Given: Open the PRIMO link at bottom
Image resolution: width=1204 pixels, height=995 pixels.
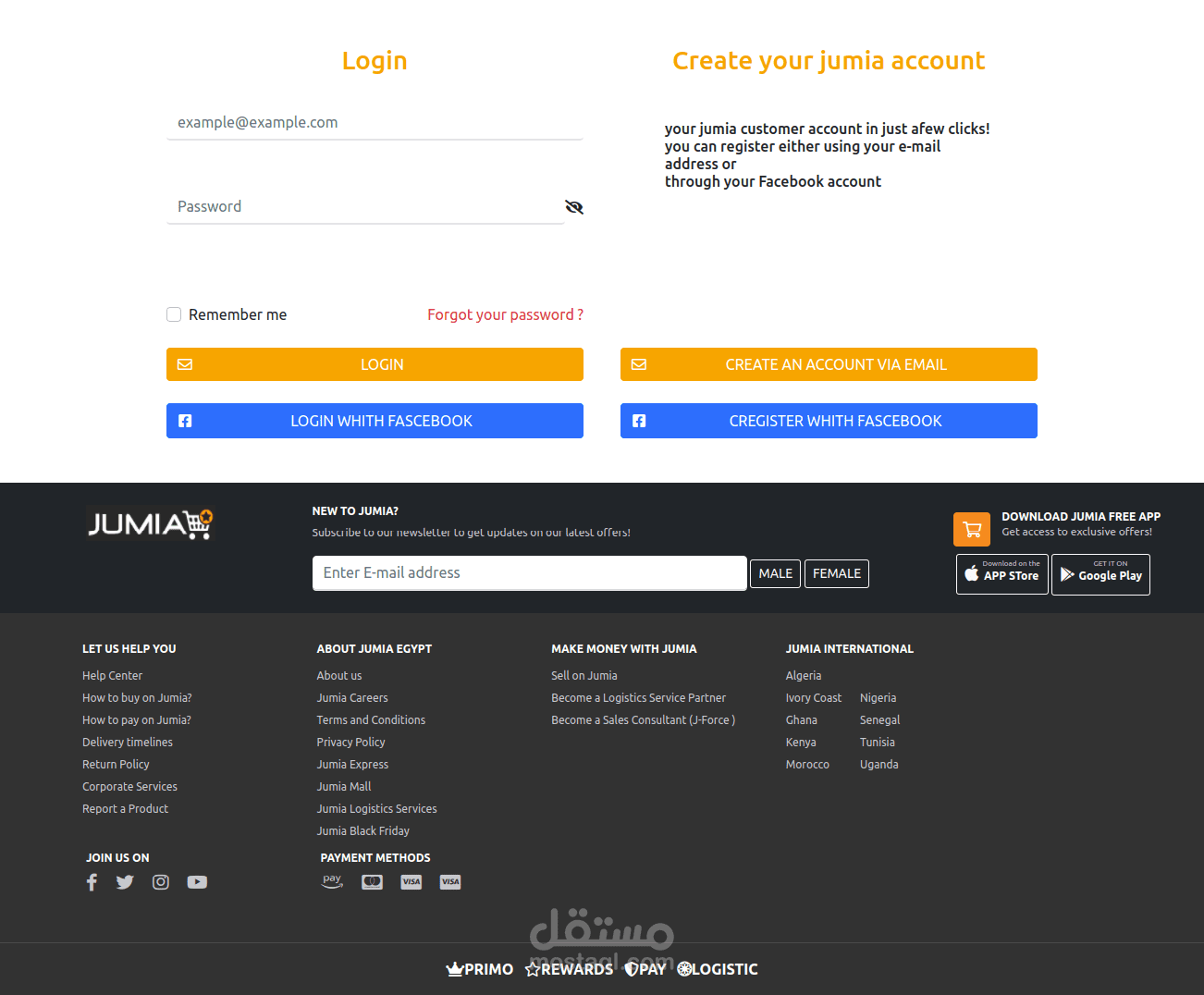Looking at the screenshot, I should [x=480, y=969].
